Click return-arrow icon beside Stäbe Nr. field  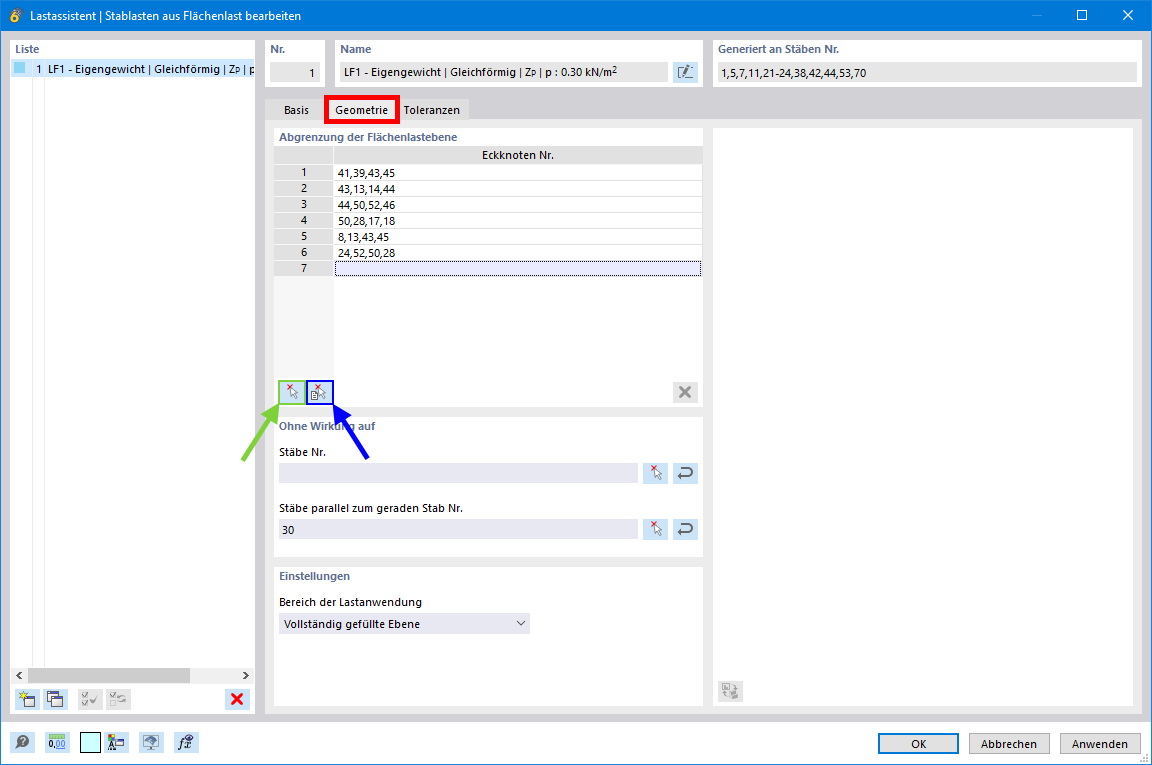(685, 473)
